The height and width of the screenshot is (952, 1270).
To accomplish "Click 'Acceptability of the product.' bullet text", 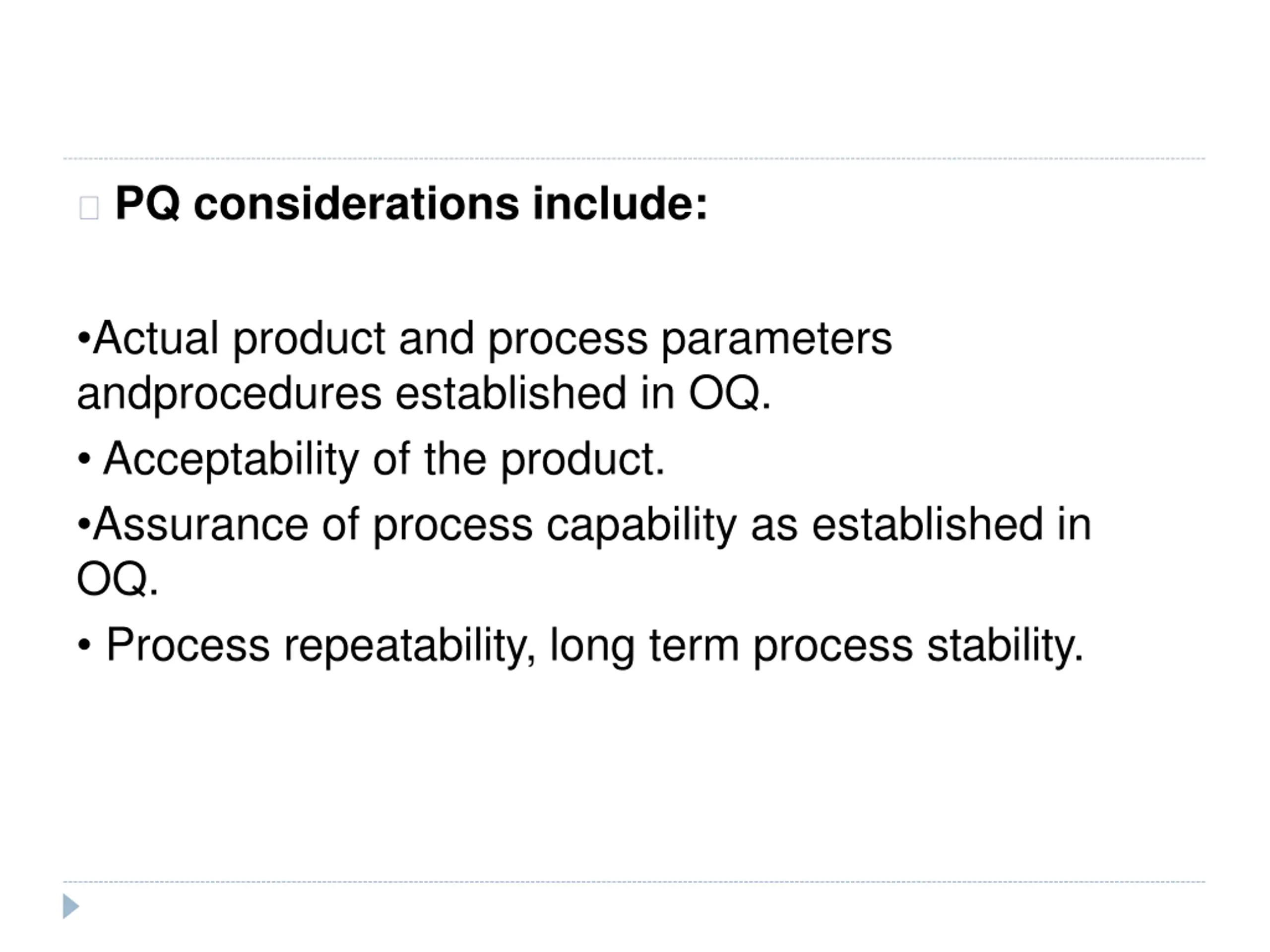I will 384,461.
